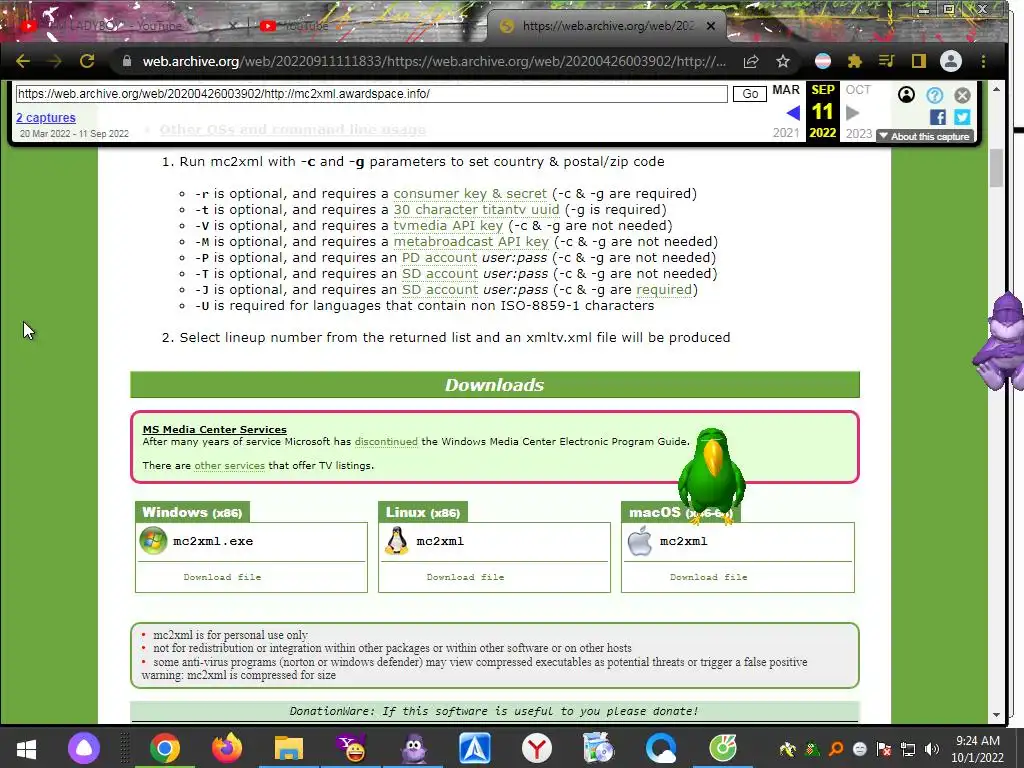Reload the page with the refresh icon

click(x=87, y=61)
